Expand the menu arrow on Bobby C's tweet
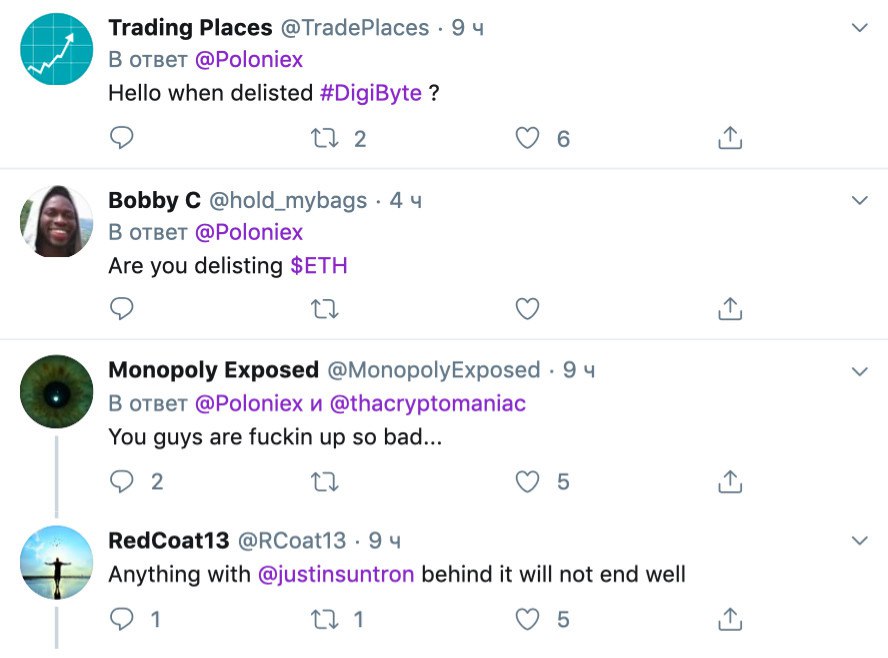This screenshot has height=658, width=888. tap(859, 200)
